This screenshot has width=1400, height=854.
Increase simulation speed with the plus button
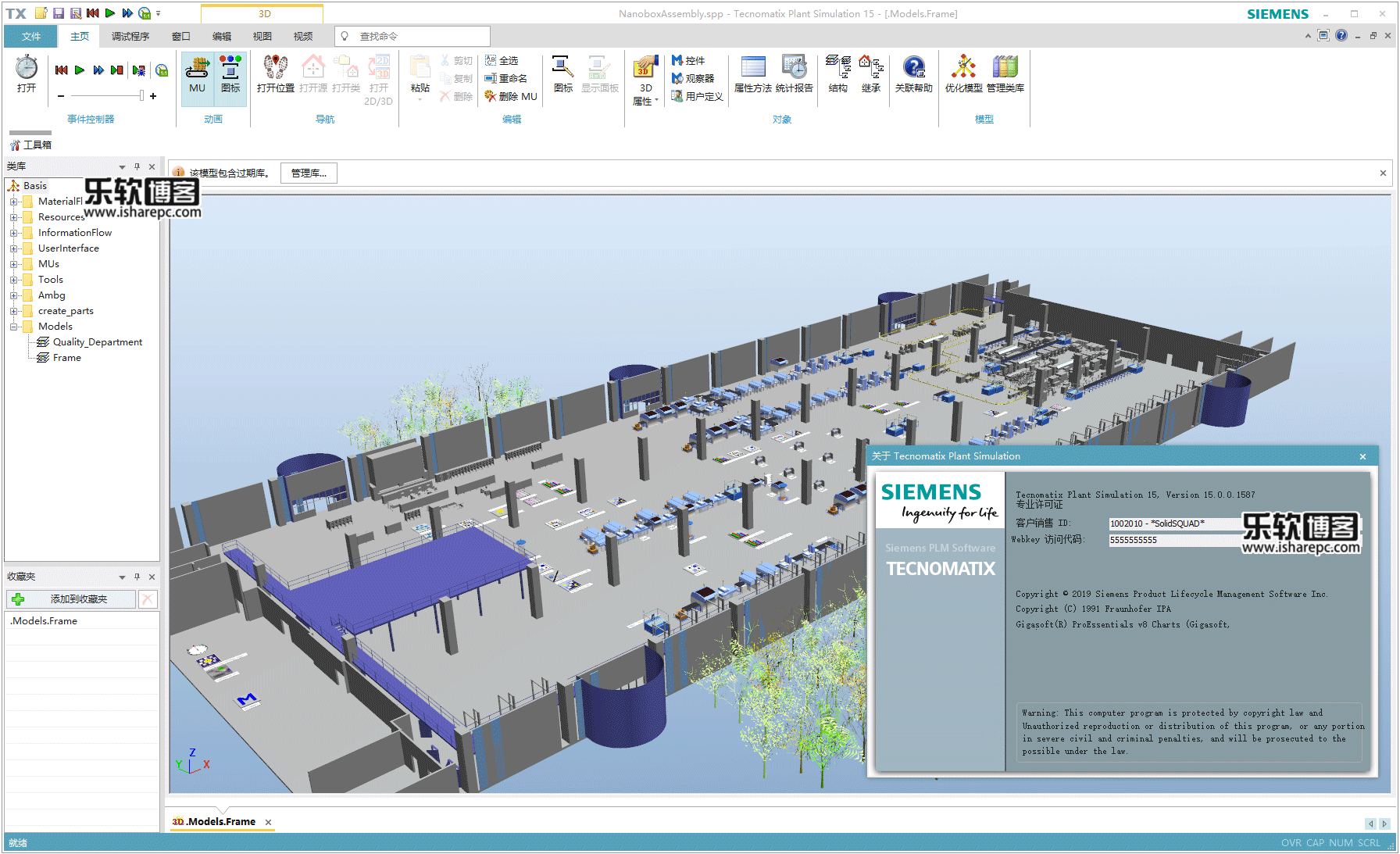153,96
